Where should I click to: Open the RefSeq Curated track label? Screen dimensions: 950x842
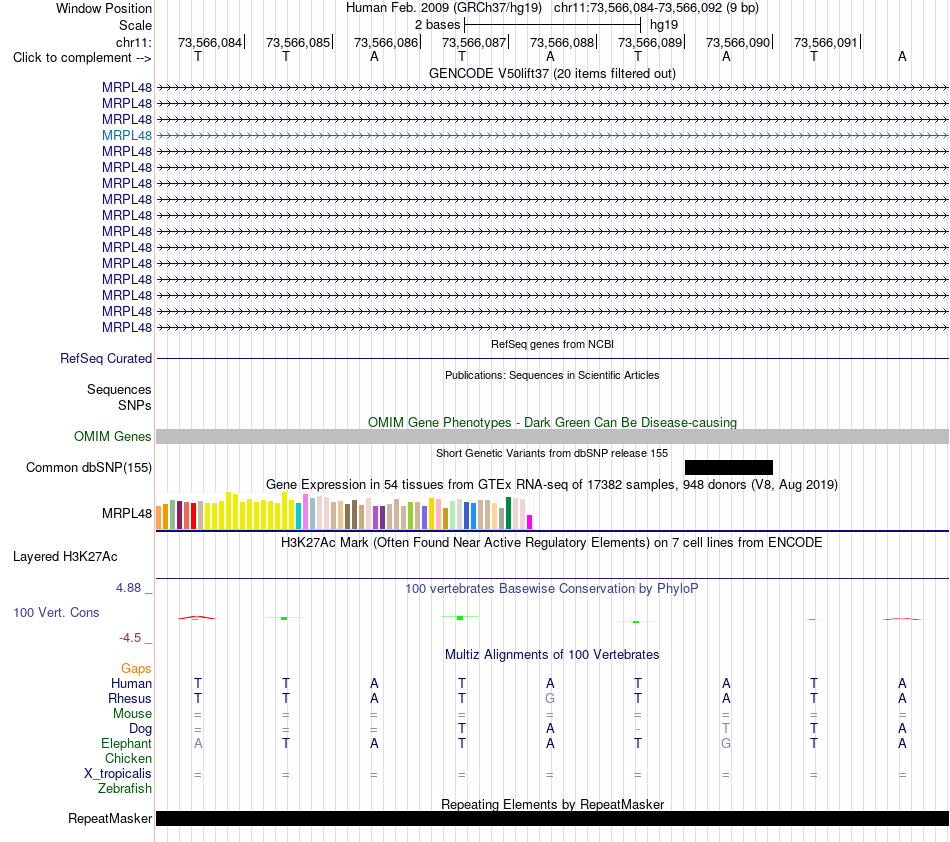click(106, 359)
